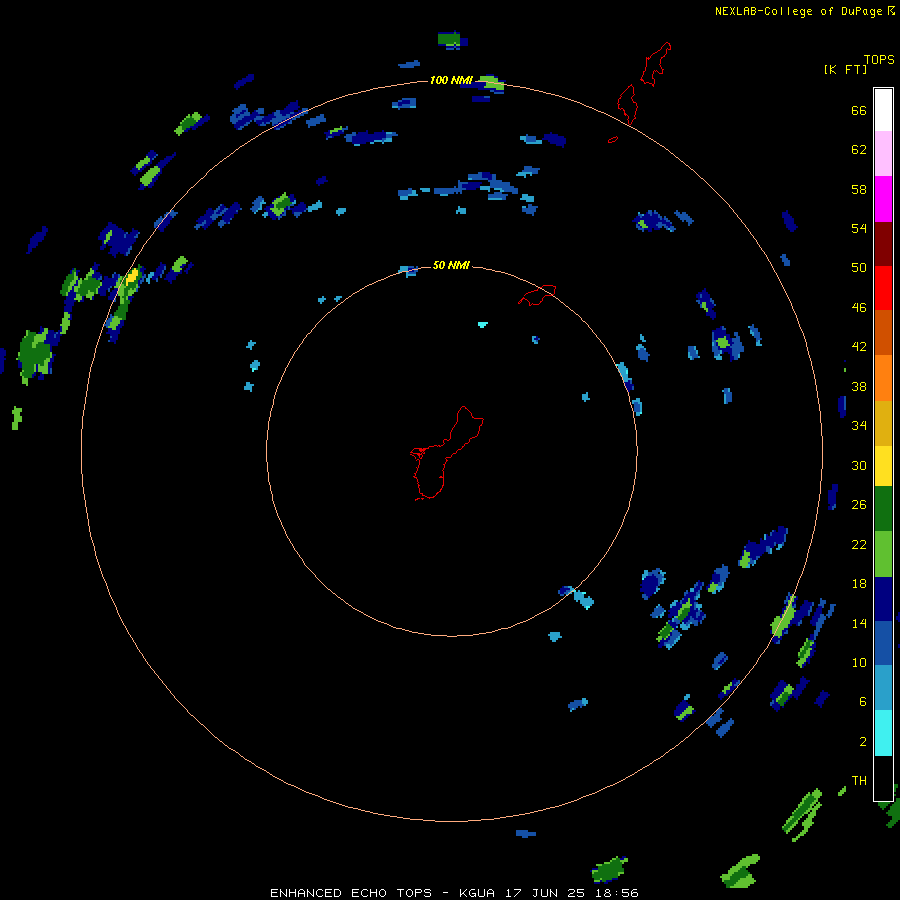Image resolution: width=900 pixels, height=900 pixels.
Task: Click the dark orange legend swatch
Action: pos(883,332)
